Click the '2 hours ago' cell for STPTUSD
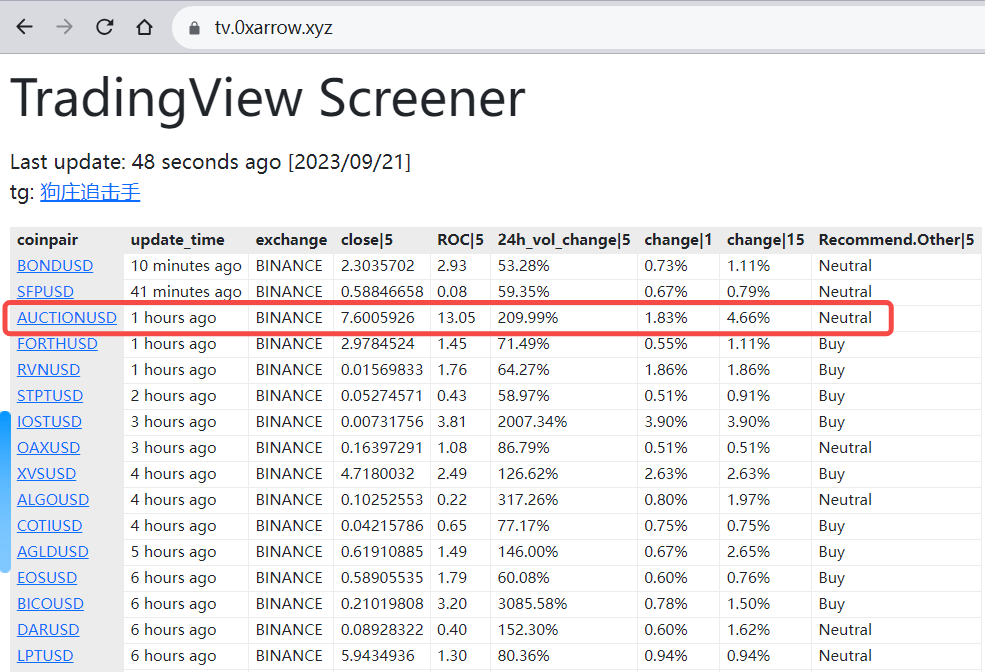Image resolution: width=985 pixels, height=672 pixels. pos(173,396)
